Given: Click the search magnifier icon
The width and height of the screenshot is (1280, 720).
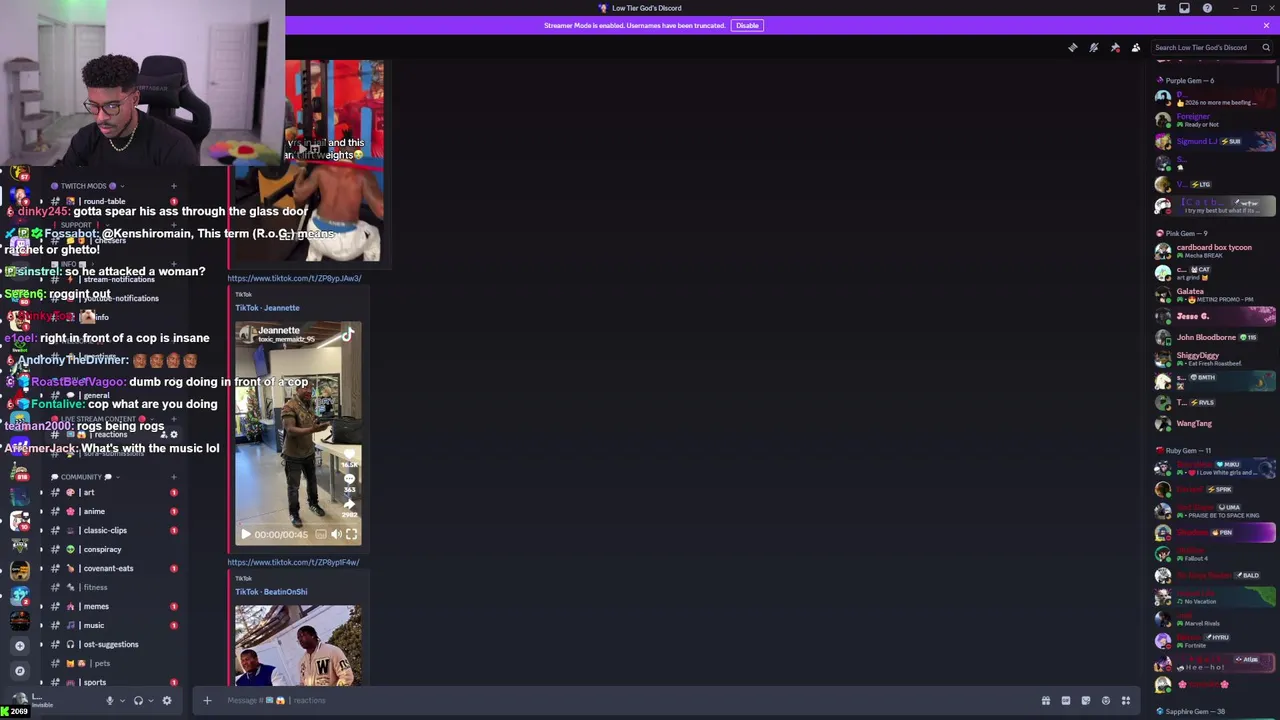Looking at the screenshot, I should 1266,47.
